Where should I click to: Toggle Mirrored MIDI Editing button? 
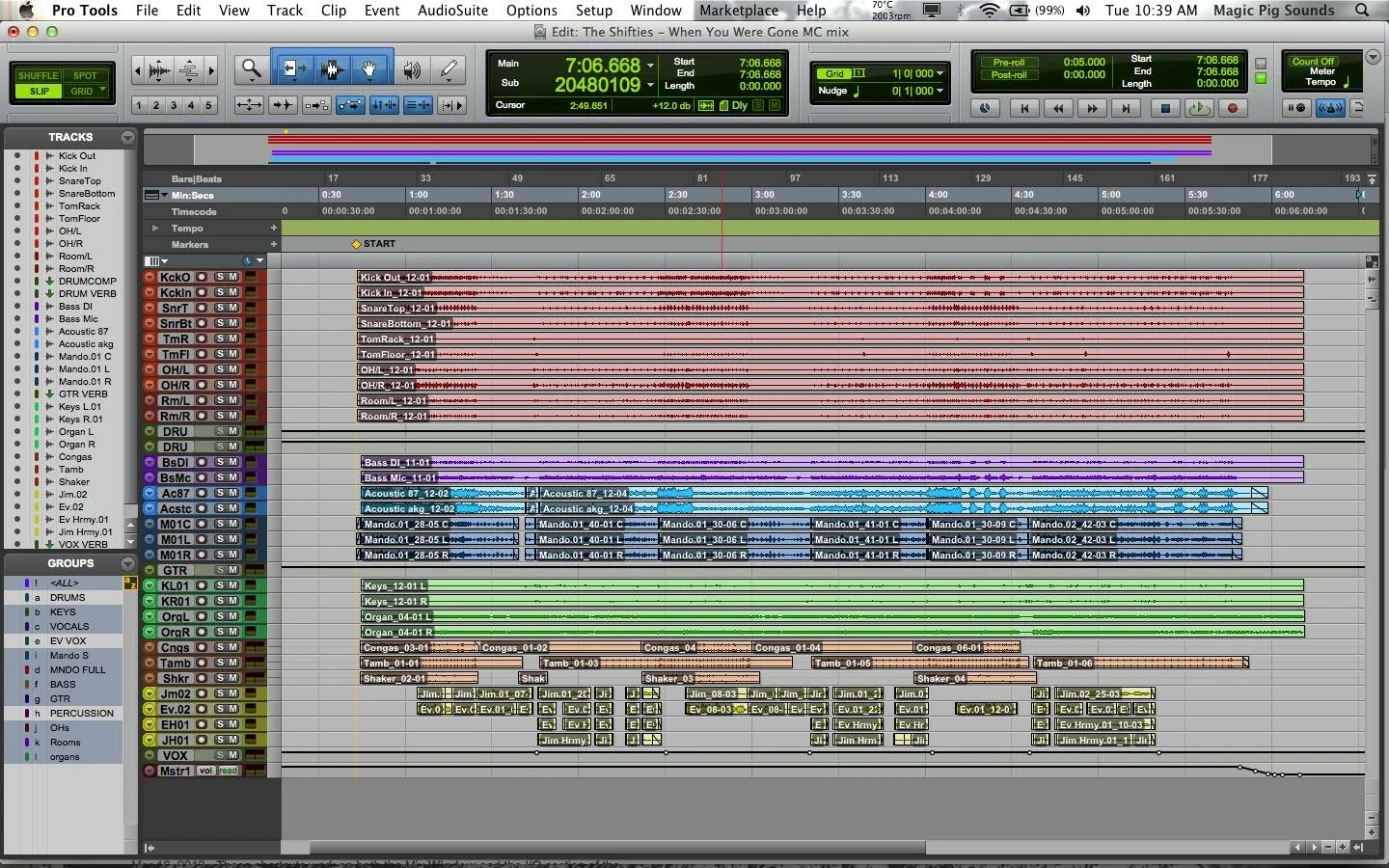[x=316, y=105]
